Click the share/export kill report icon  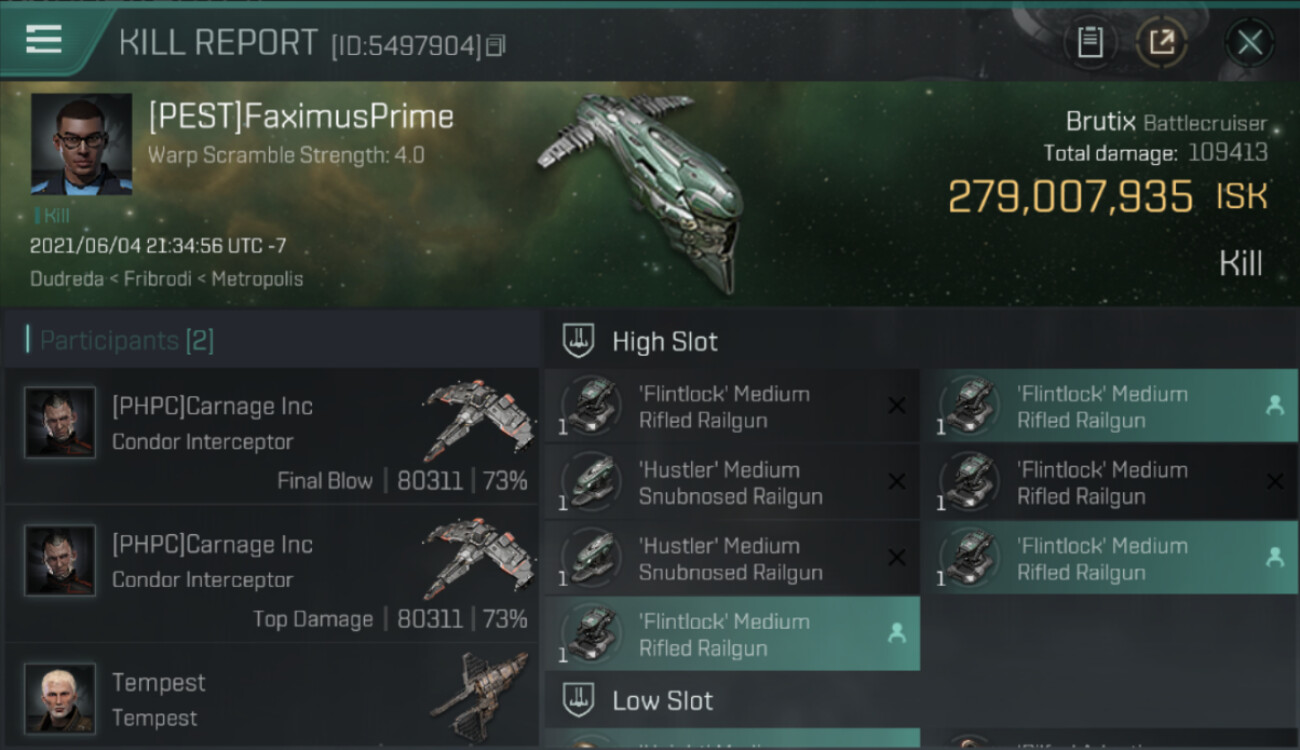tap(1162, 43)
